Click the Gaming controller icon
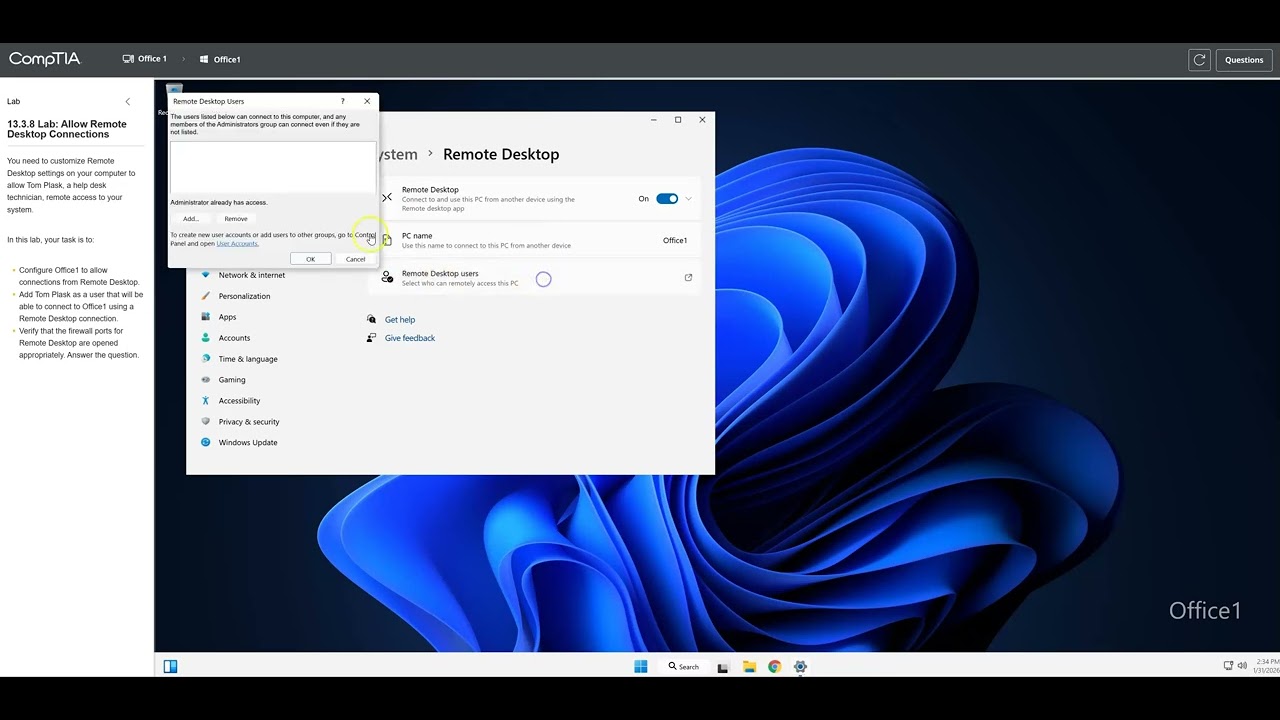 click(206, 380)
